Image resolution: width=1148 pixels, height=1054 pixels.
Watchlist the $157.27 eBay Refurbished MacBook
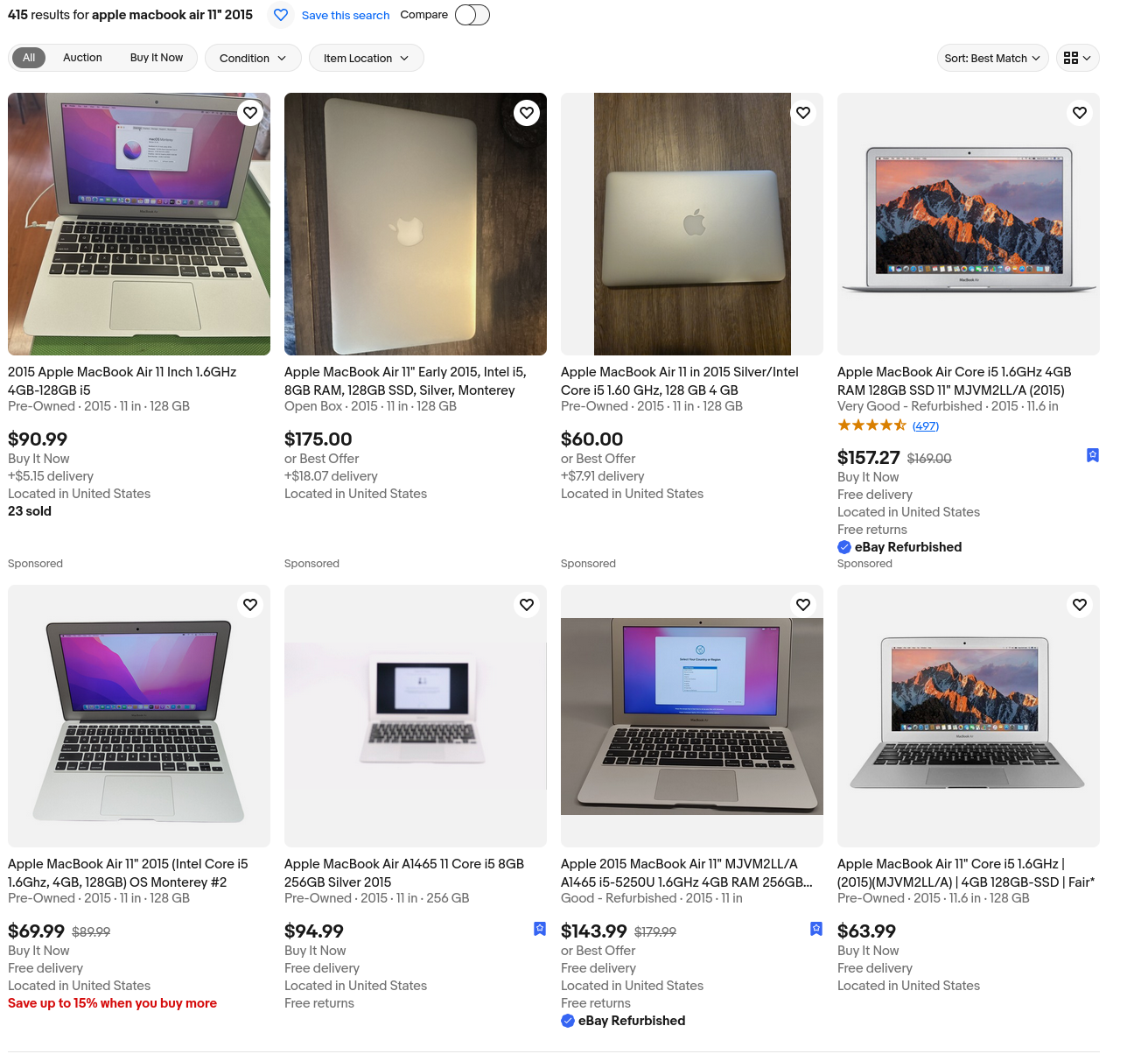1080,113
